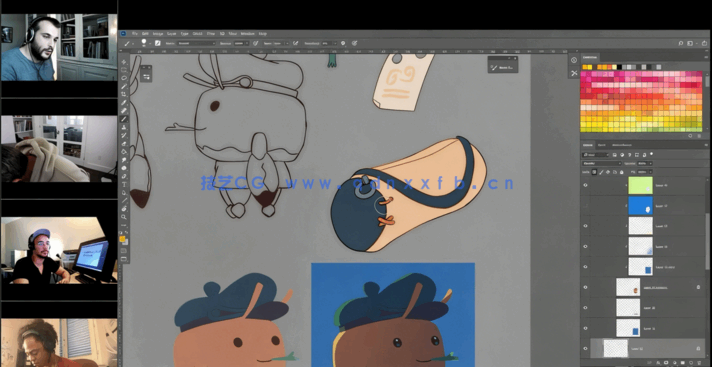
Task: Hide the locked group with orange character thumbnail
Action: point(585,287)
